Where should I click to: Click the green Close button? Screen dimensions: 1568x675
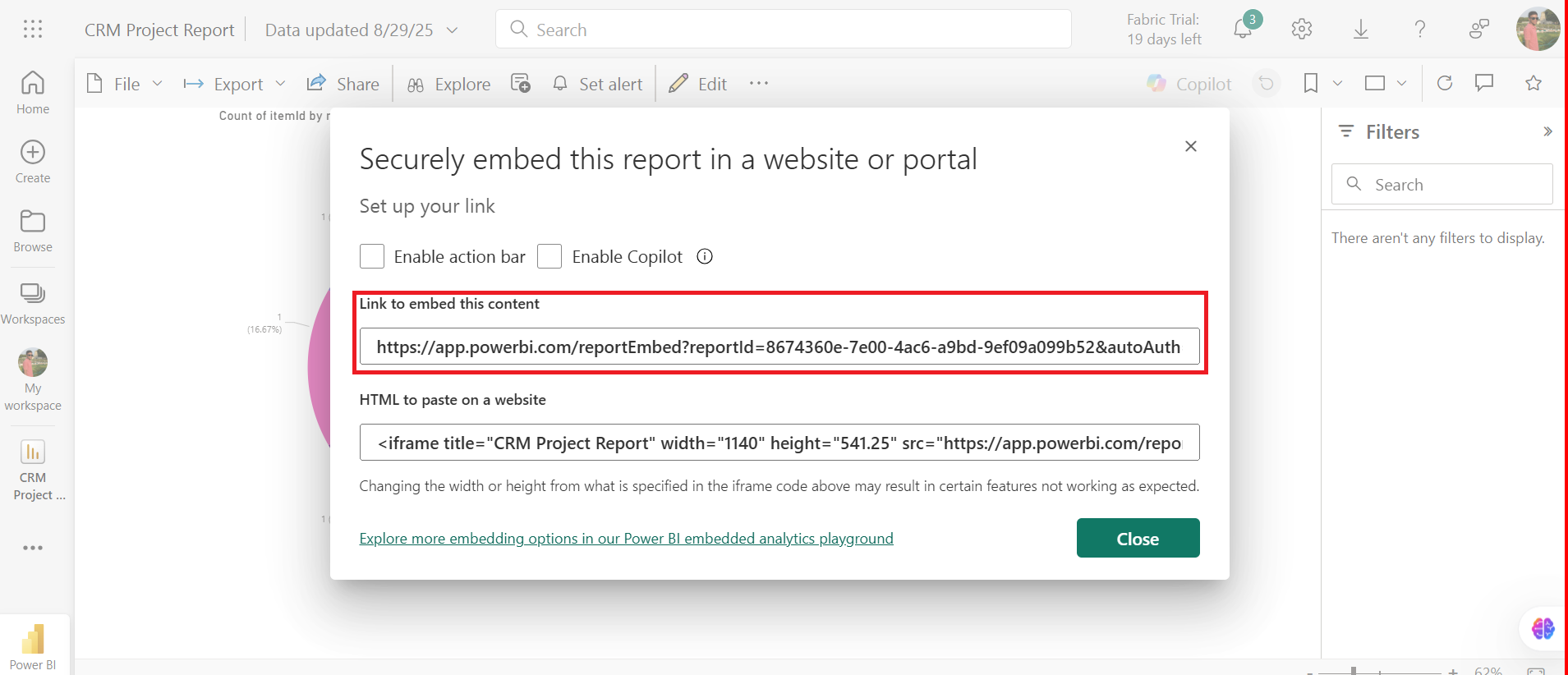(x=1138, y=538)
